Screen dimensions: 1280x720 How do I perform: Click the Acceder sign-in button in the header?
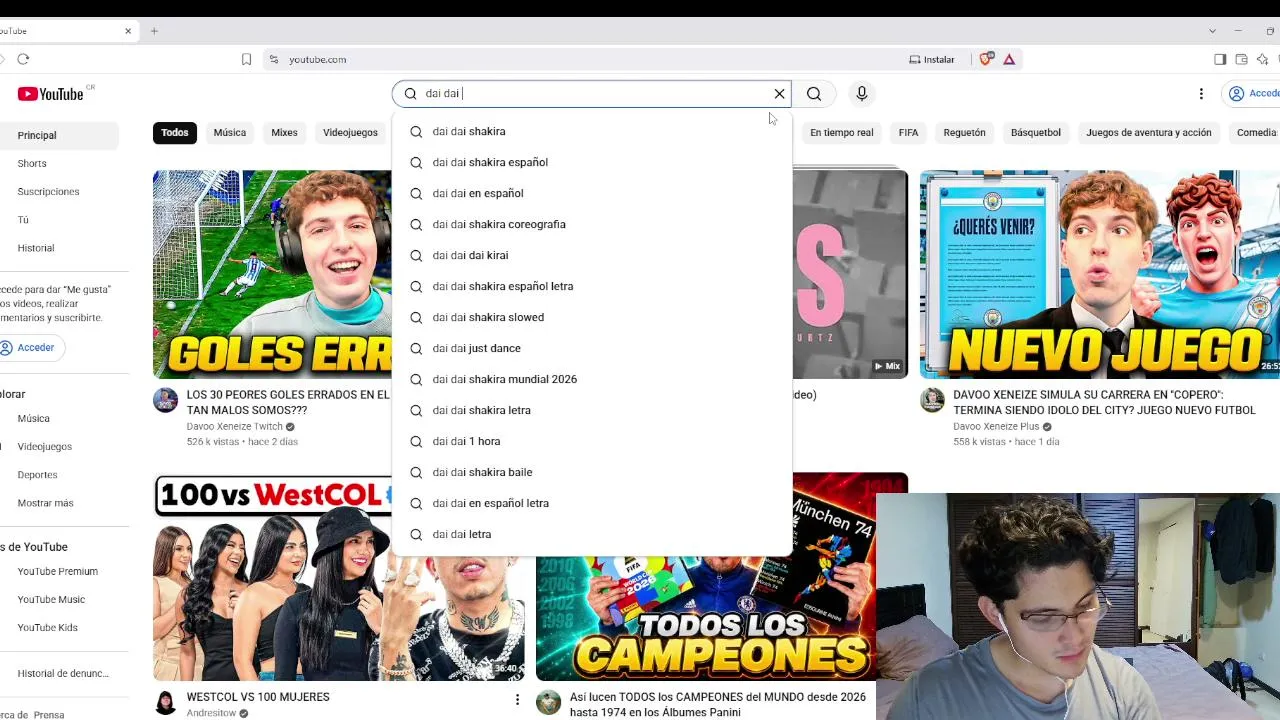[1253, 94]
